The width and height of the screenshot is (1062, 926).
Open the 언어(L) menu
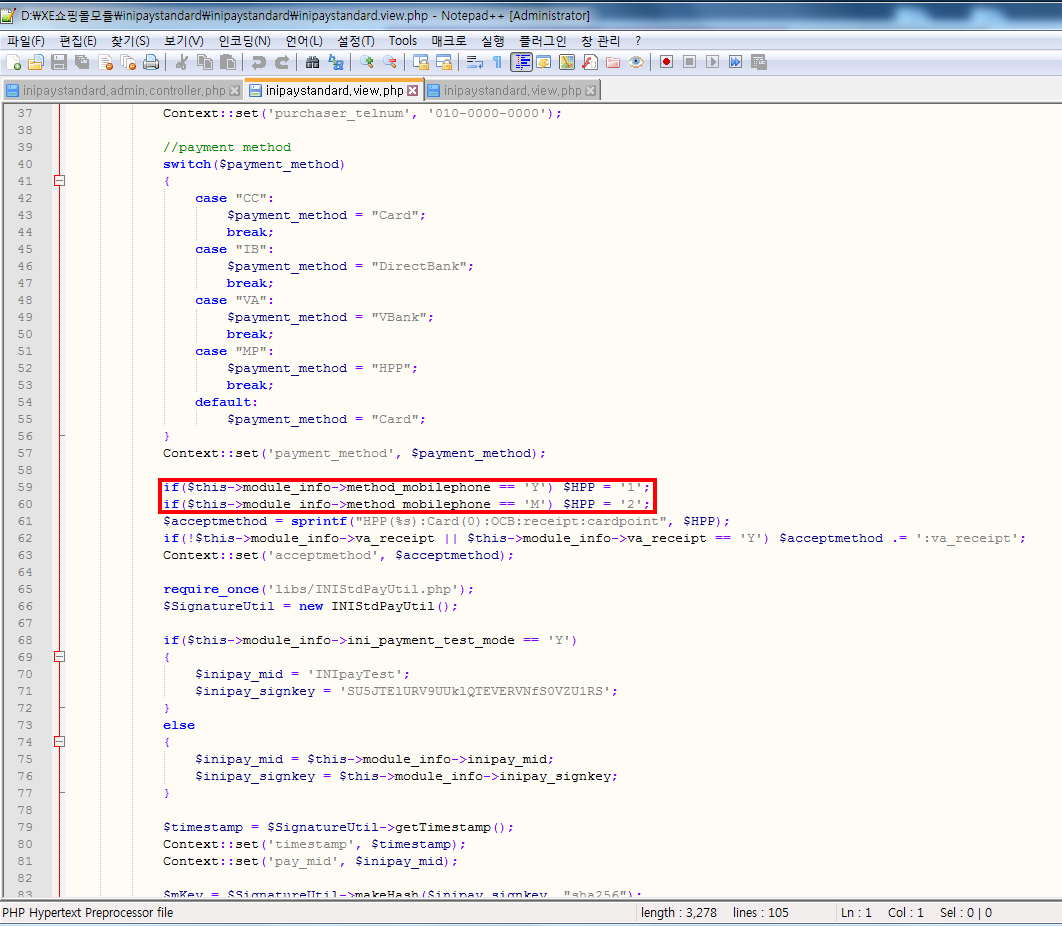tap(304, 41)
